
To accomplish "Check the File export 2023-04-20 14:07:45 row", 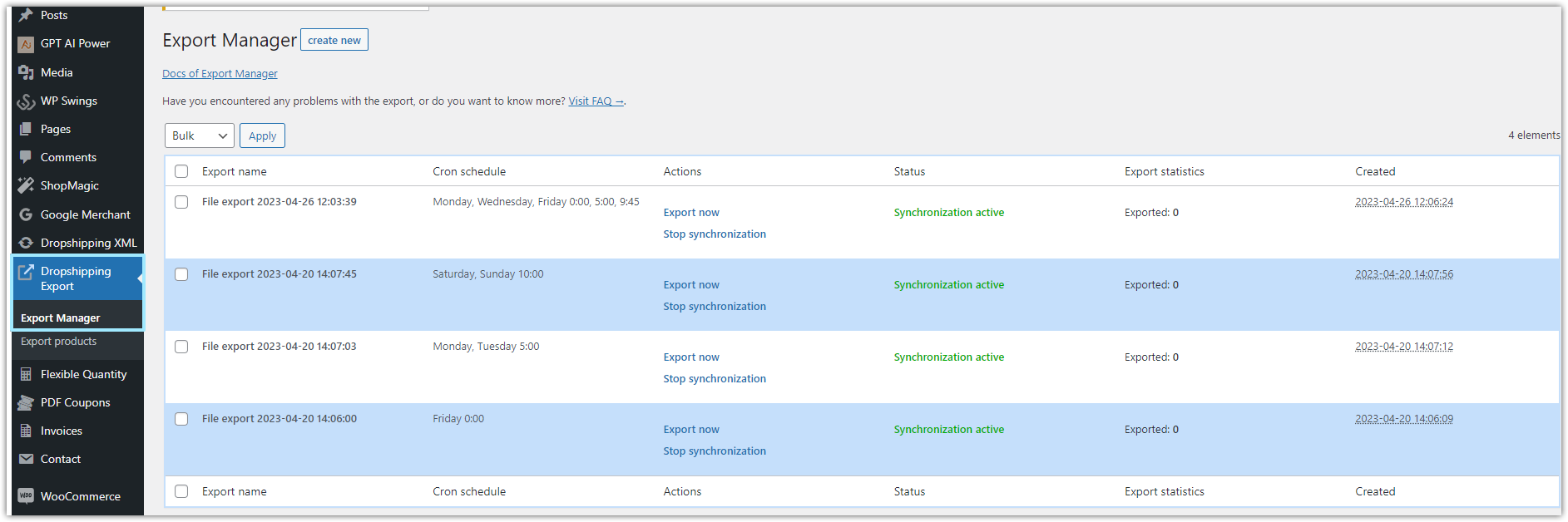I will tap(181, 274).
